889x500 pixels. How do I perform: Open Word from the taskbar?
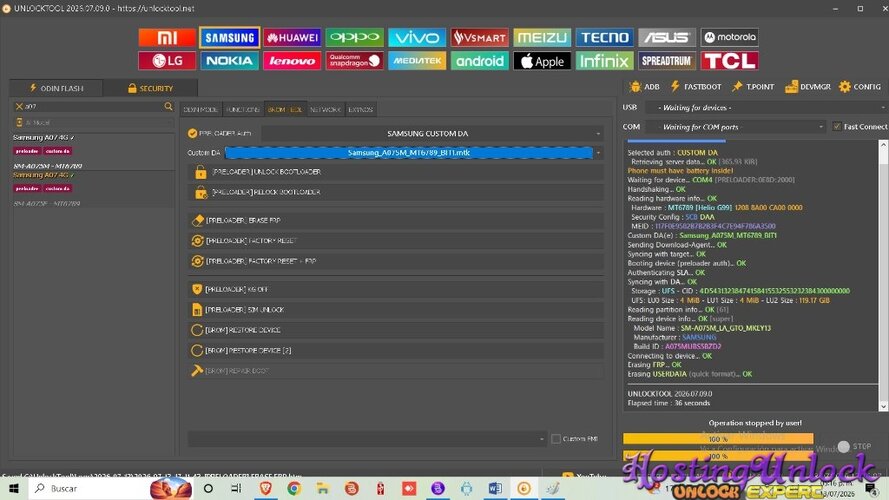click(495, 488)
